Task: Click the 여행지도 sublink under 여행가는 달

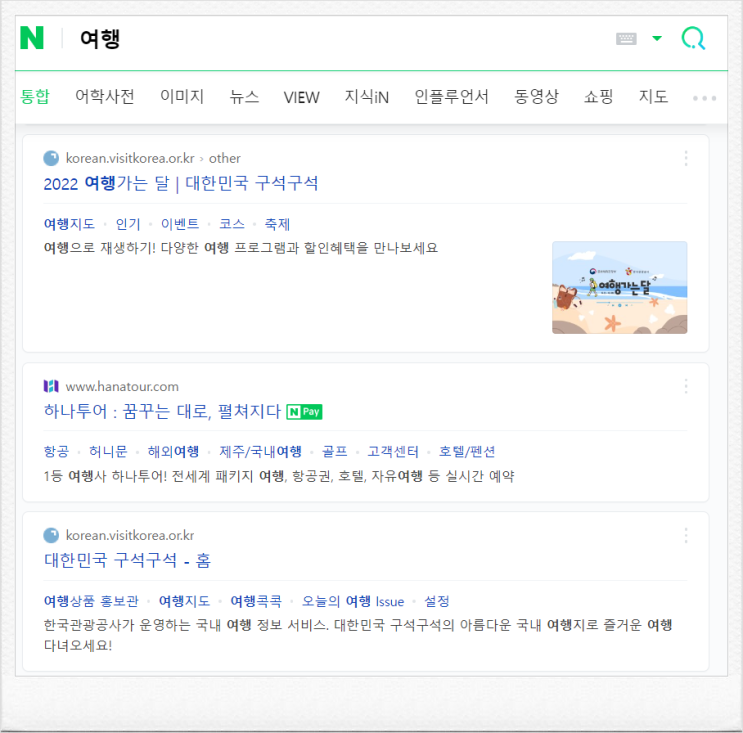Action: pyautogui.click(x=69, y=224)
